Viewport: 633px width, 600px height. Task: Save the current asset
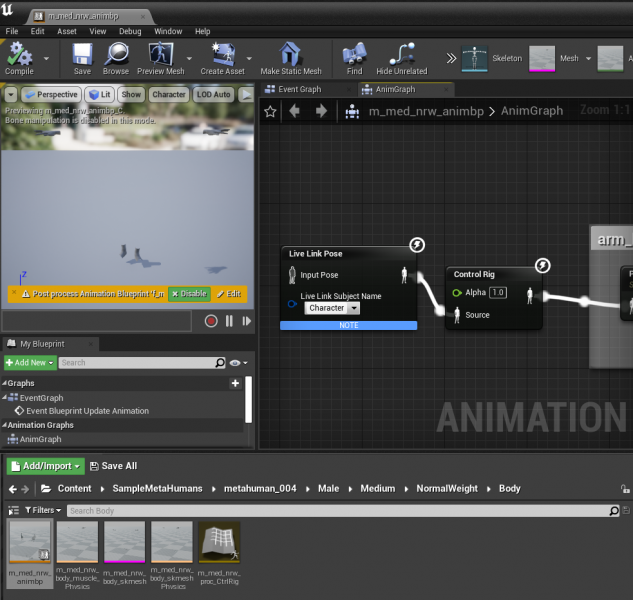[82, 58]
